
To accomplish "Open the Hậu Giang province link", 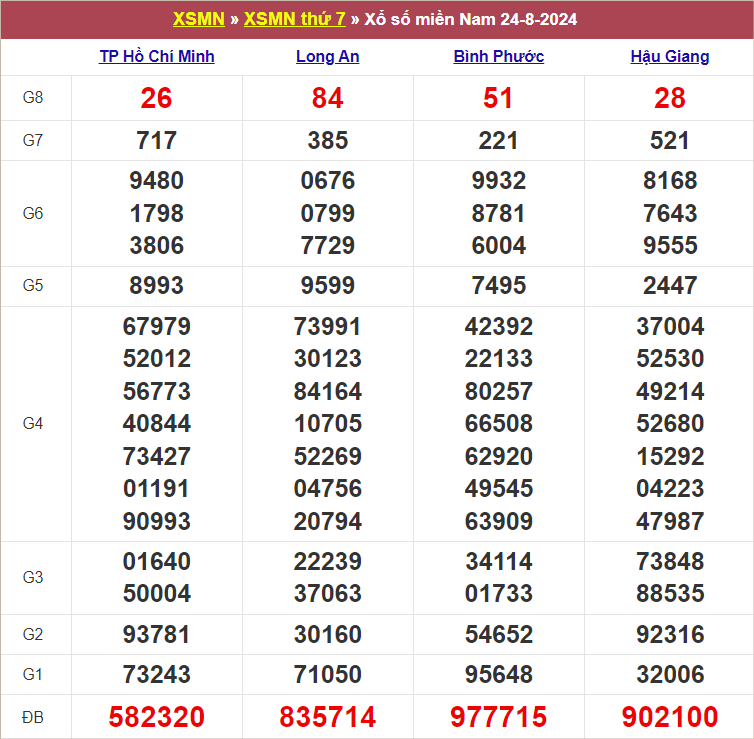I will pyautogui.click(x=670, y=56).
